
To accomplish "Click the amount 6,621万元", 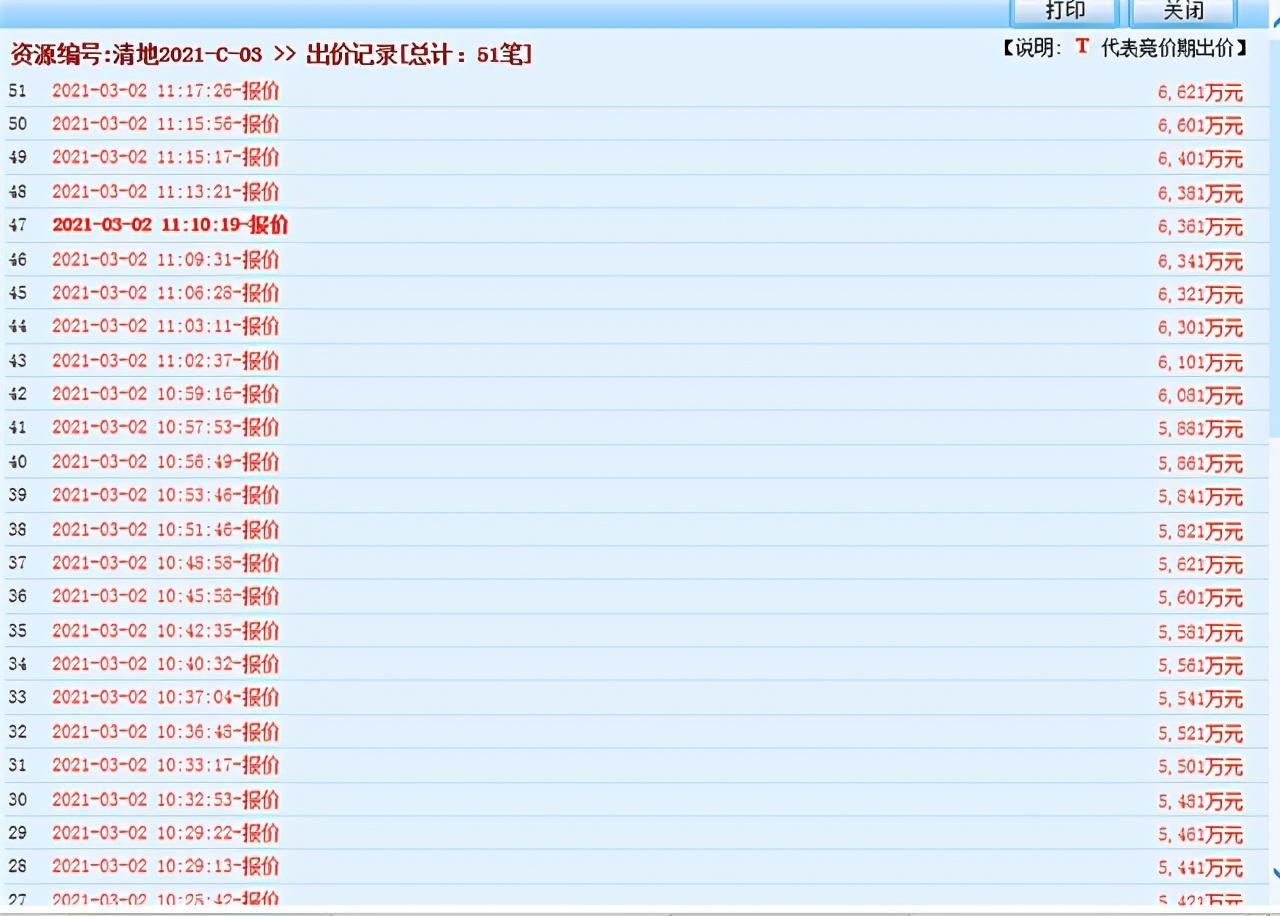I will pos(1200,93).
